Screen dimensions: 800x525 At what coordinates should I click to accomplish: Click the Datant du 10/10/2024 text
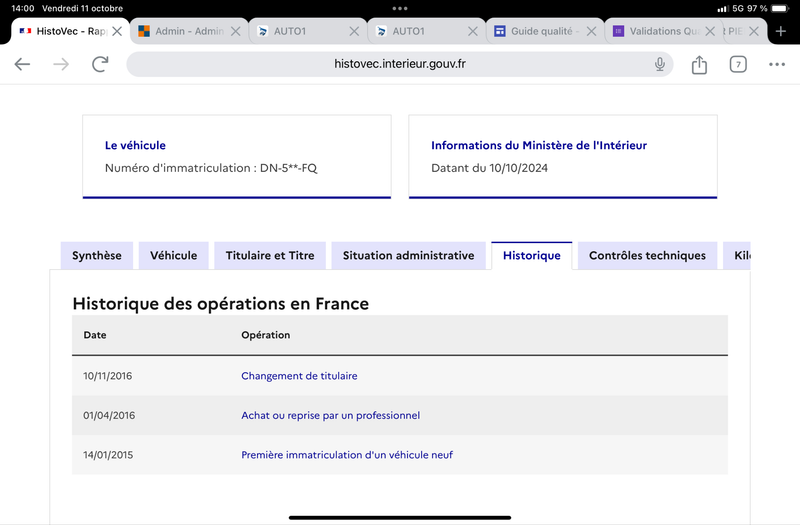[489, 168]
